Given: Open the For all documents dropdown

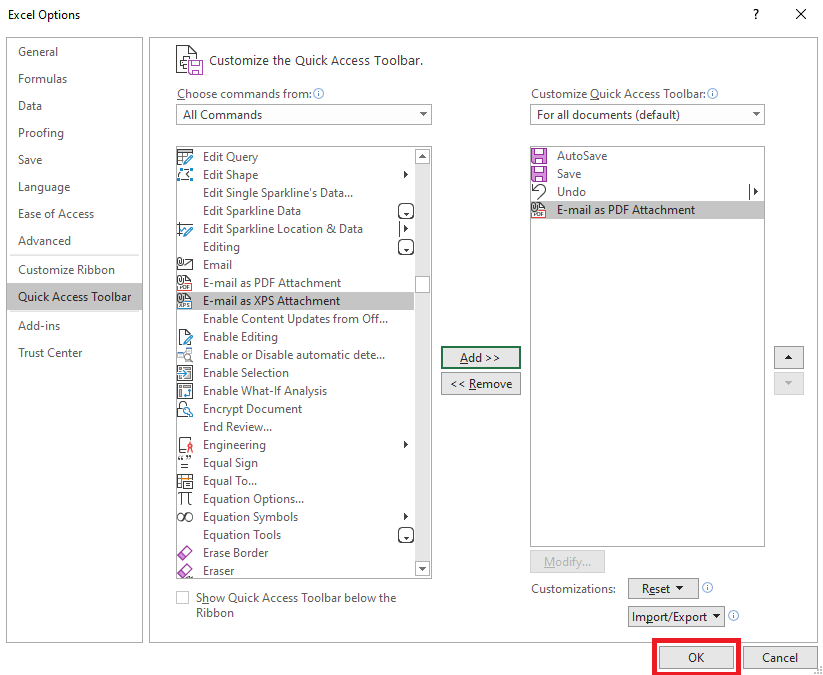Looking at the screenshot, I should 647,114.
